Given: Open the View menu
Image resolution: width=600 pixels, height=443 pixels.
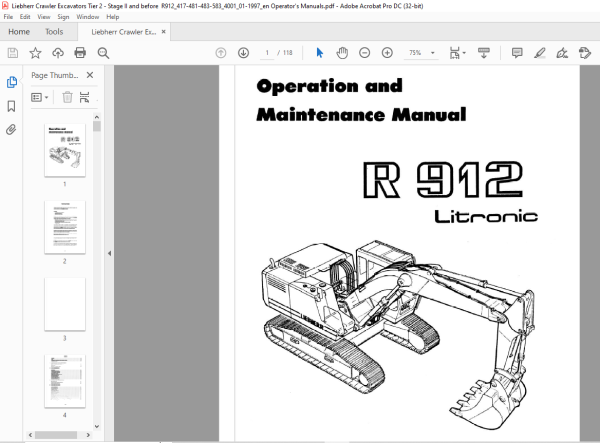Looking at the screenshot, I should (x=44, y=17).
